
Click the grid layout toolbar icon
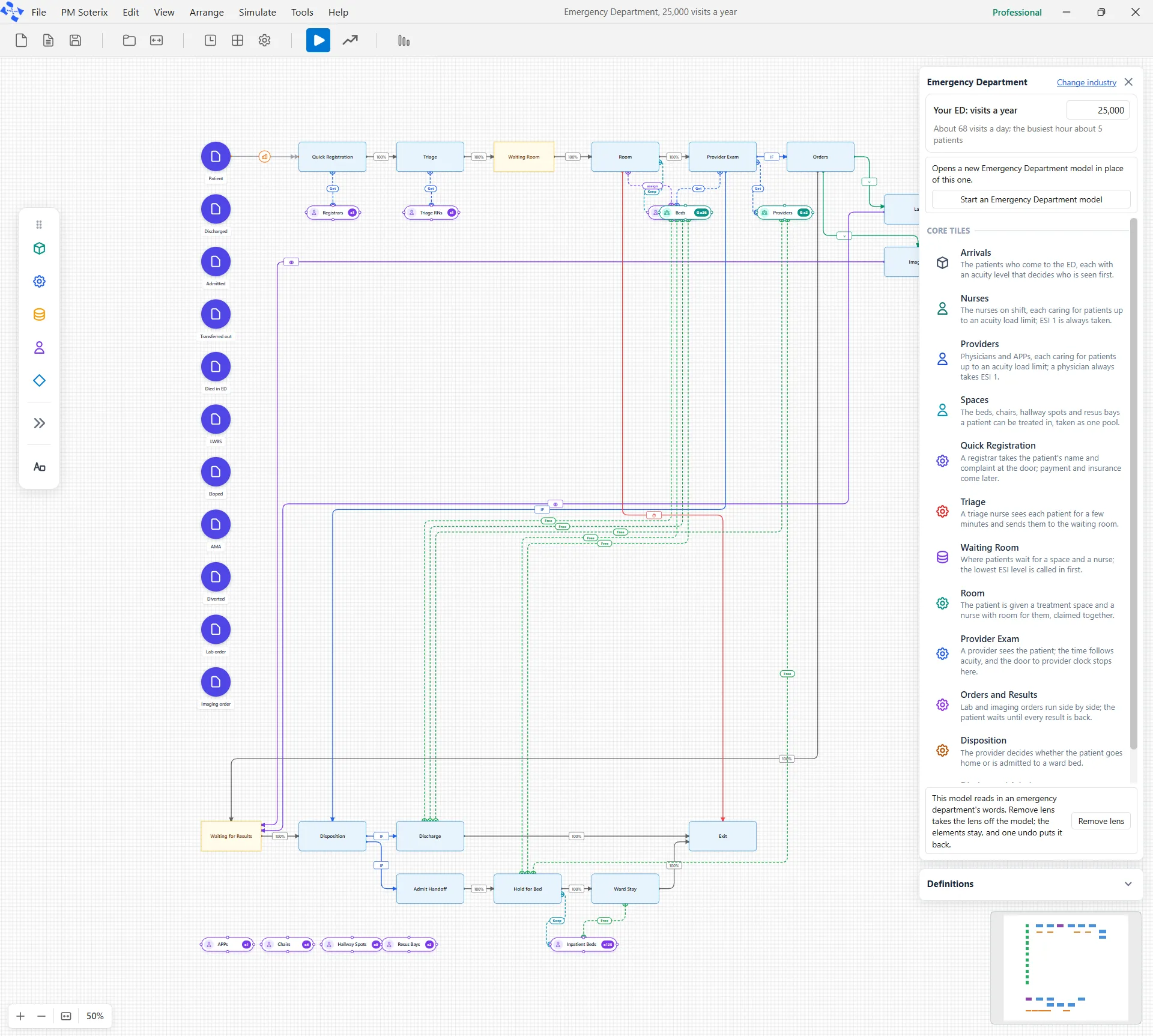click(237, 40)
